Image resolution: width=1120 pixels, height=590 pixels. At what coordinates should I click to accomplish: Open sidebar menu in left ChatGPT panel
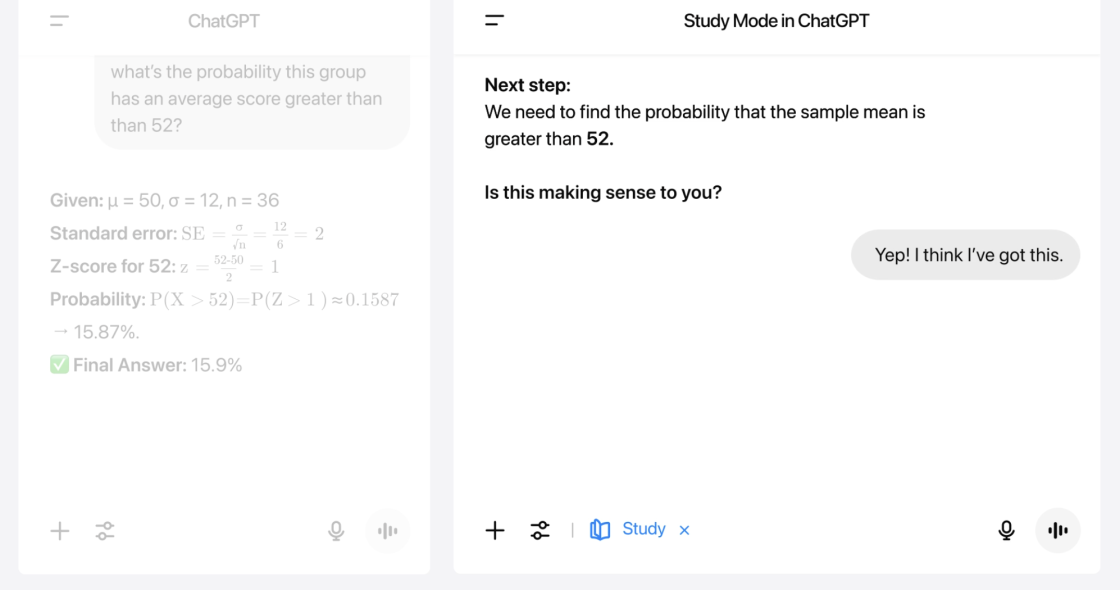[59, 21]
